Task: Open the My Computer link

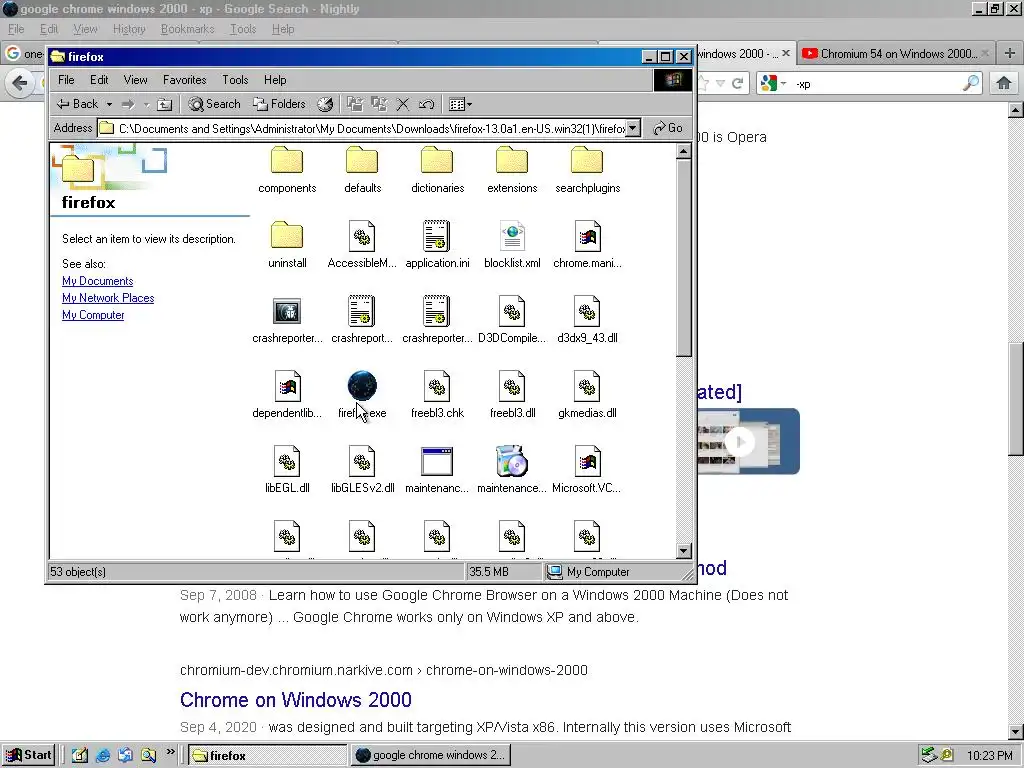Action: click(93, 315)
